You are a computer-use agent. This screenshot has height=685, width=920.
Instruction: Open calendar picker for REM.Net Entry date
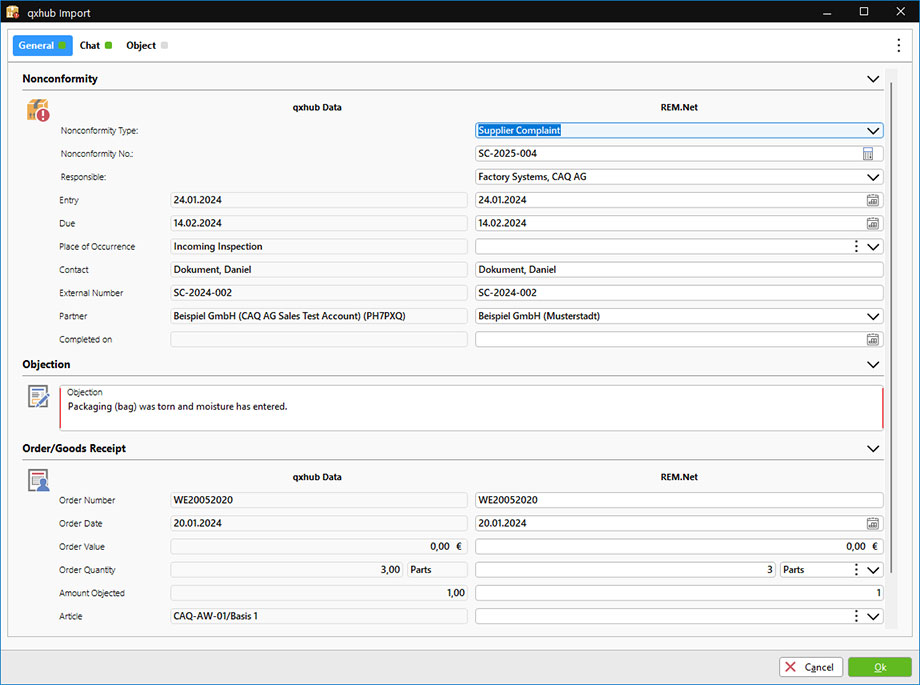point(872,200)
